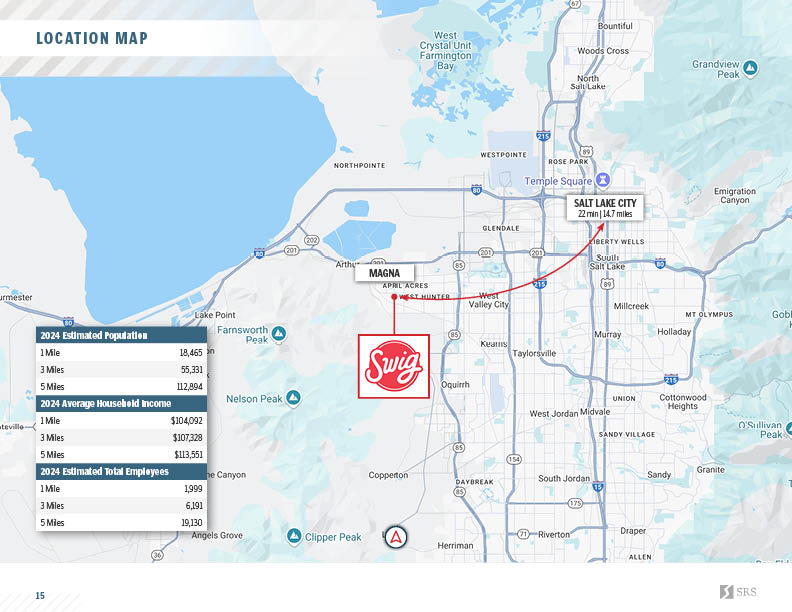Click the Cottonwood Heights label
The image size is (792, 612).
(682, 402)
